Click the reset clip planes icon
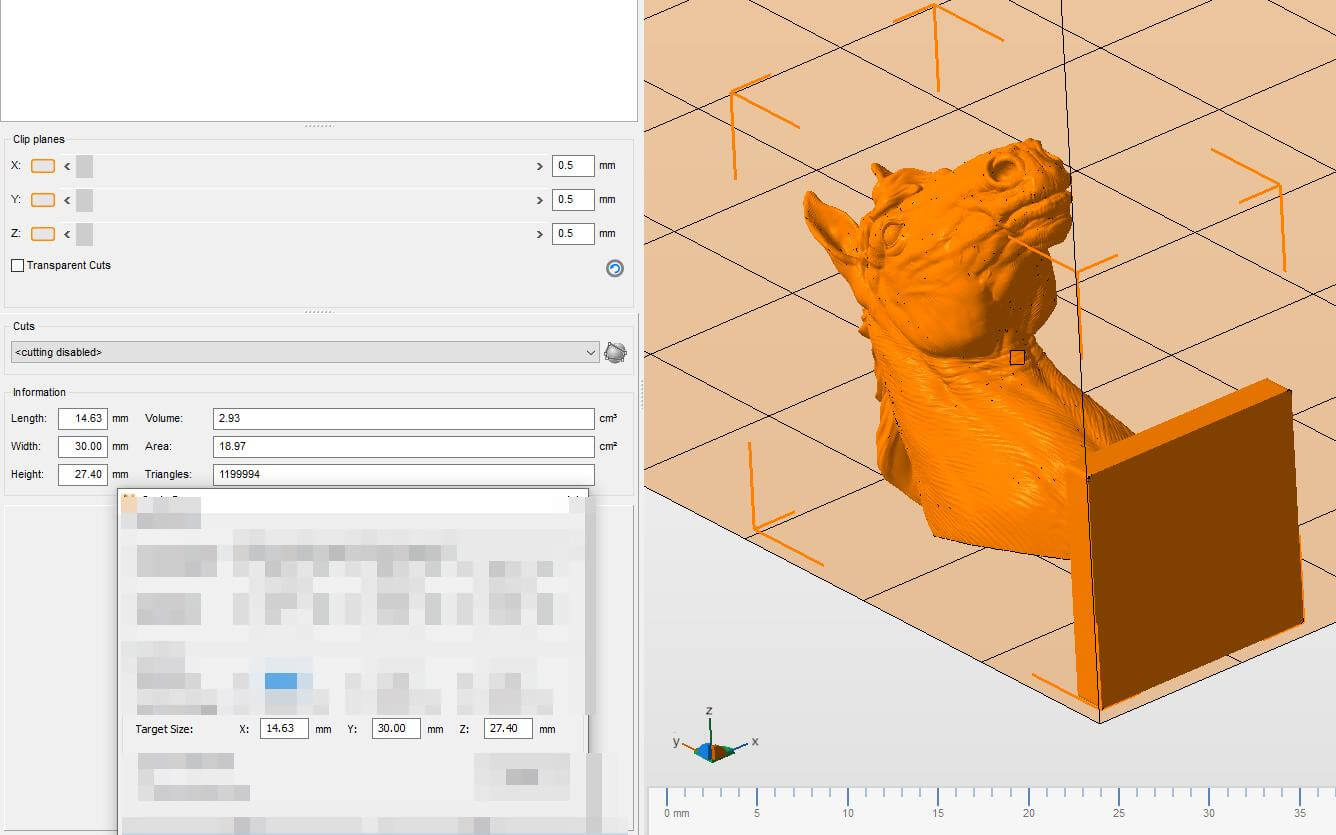This screenshot has width=1336, height=835. (615, 268)
